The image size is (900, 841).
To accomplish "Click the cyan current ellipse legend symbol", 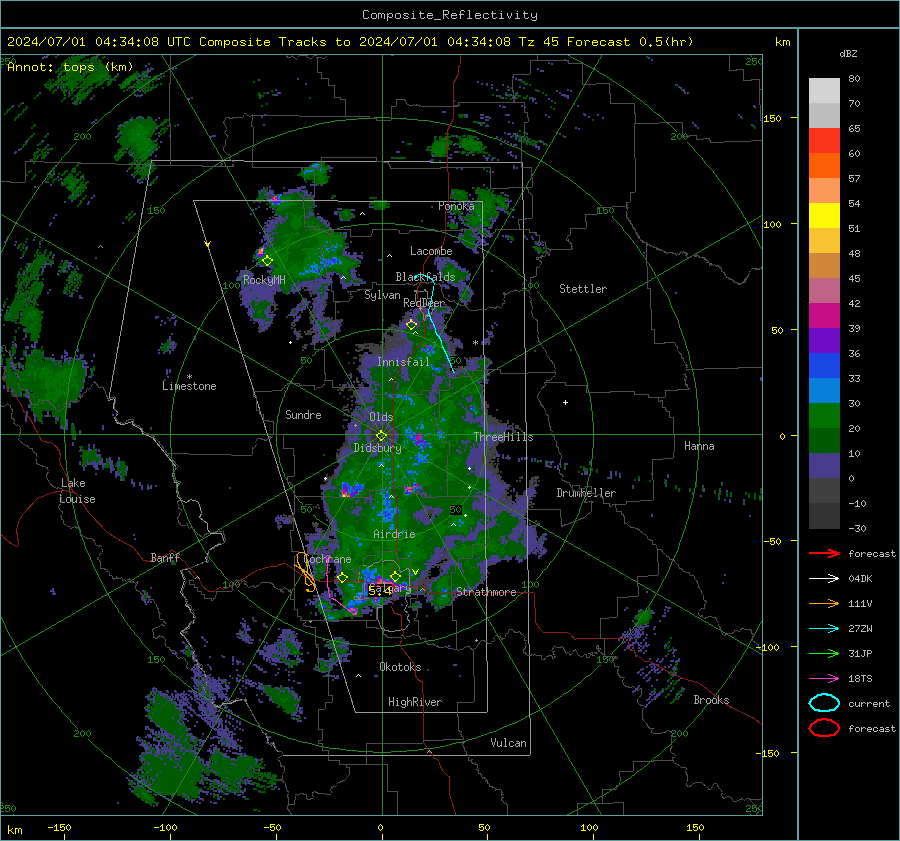I will pos(824,703).
